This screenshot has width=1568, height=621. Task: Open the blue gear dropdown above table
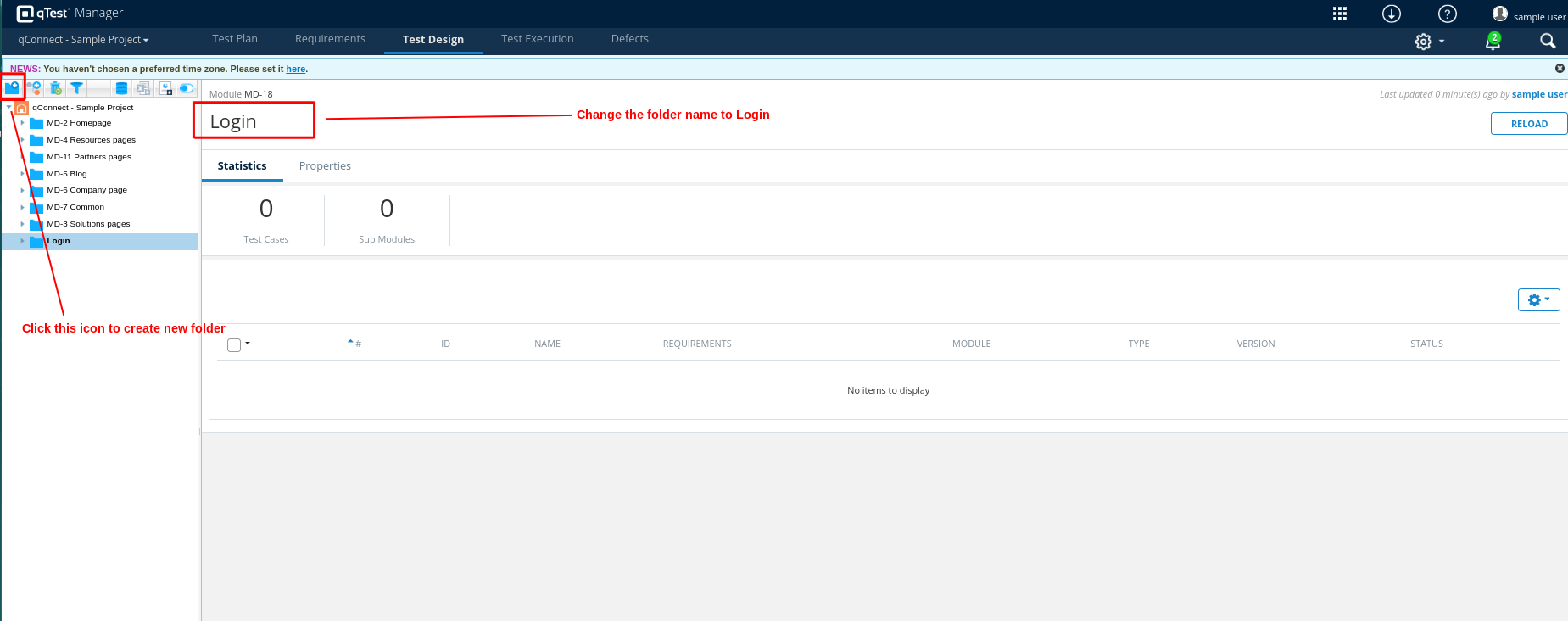[x=1538, y=299]
